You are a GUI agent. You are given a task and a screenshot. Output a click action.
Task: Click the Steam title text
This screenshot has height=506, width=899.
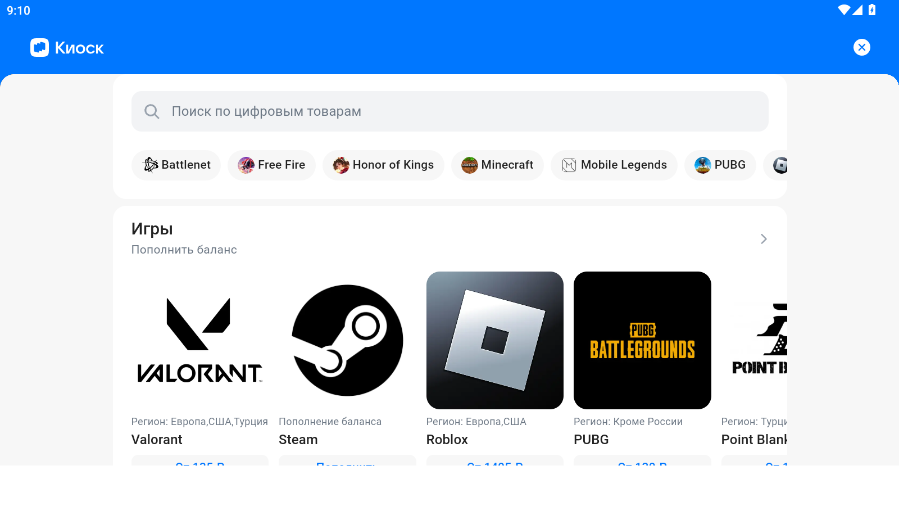(x=298, y=439)
